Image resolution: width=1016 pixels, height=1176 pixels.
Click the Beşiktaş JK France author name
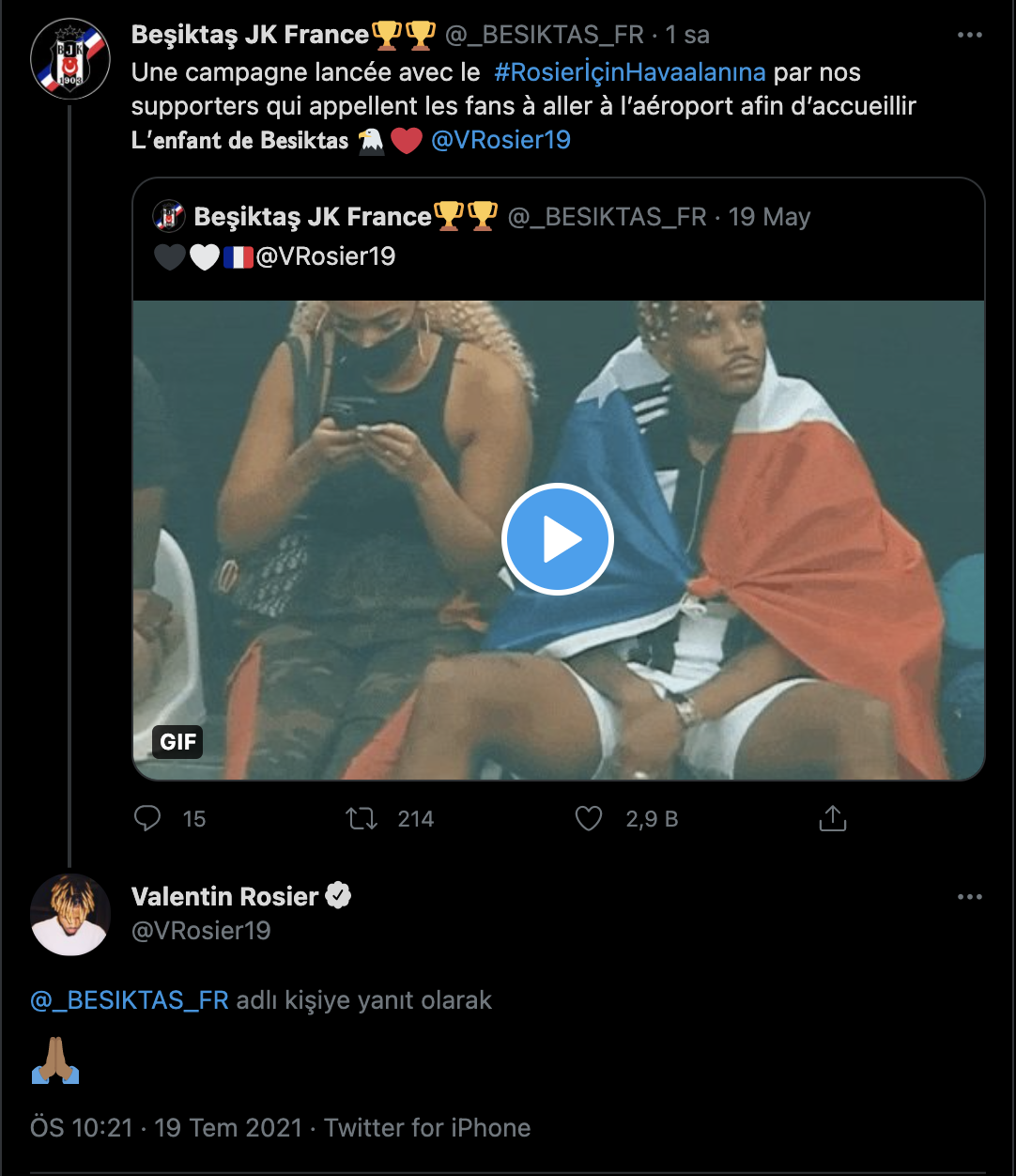coord(251,36)
